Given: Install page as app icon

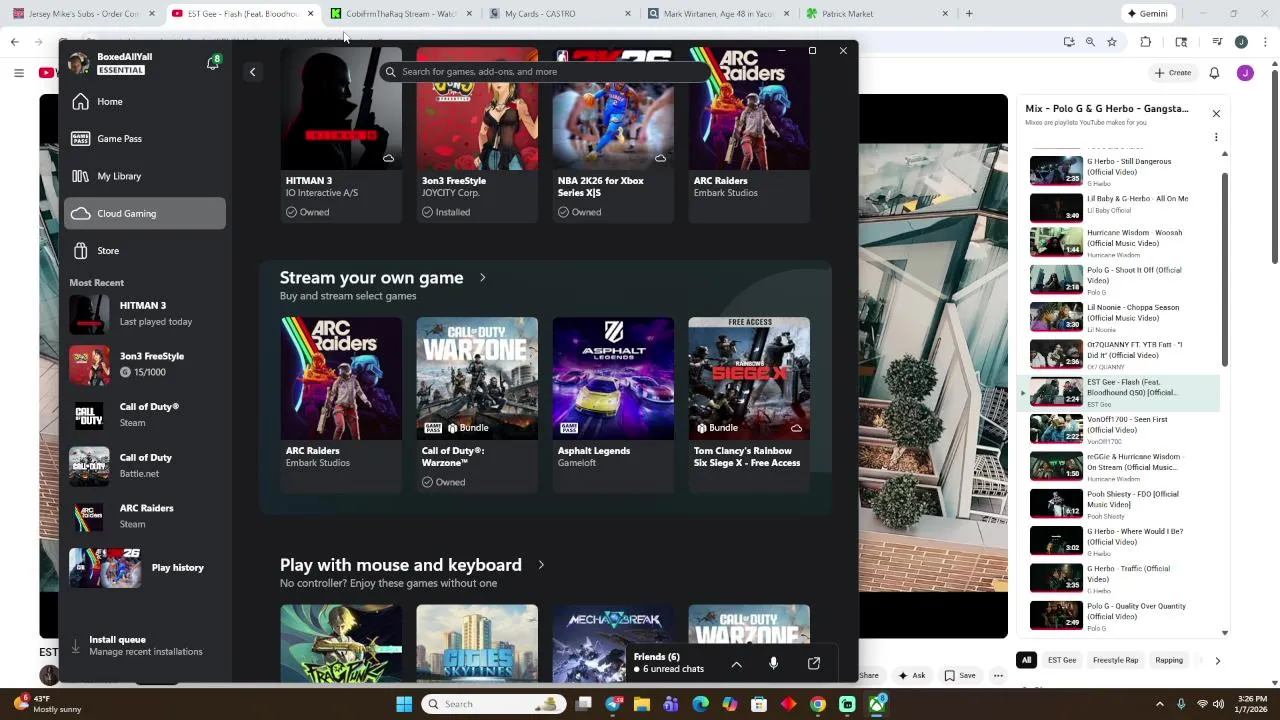Looking at the screenshot, I should (x=1069, y=42).
